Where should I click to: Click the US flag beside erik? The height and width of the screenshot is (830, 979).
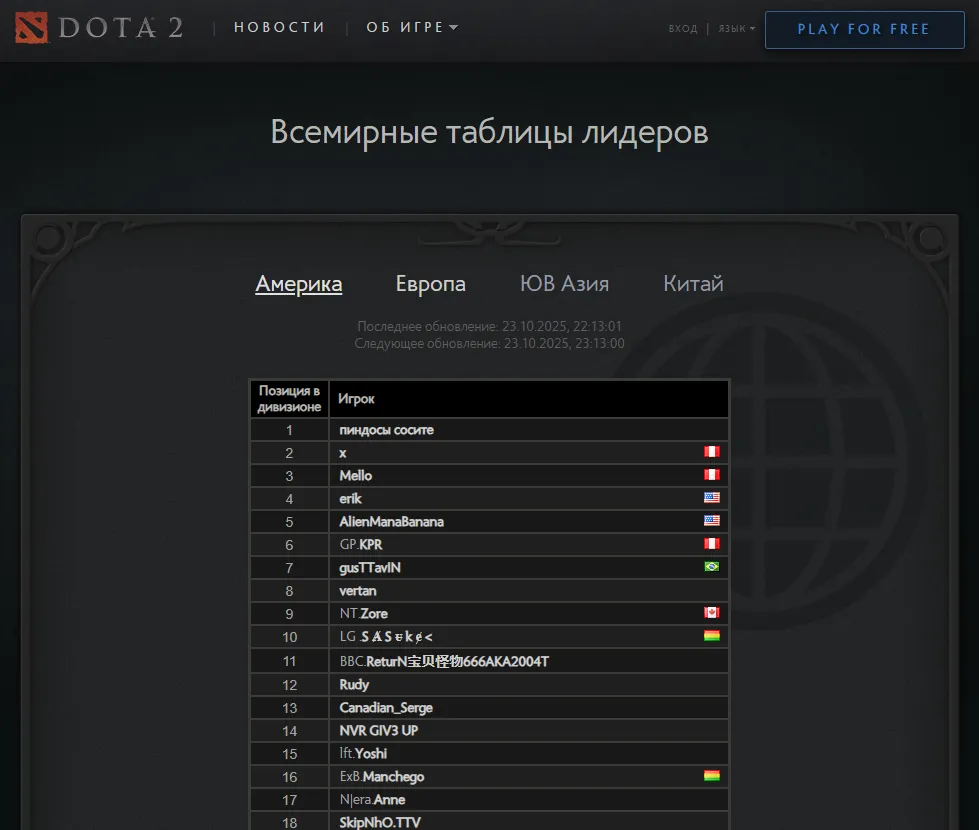(x=712, y=498)
